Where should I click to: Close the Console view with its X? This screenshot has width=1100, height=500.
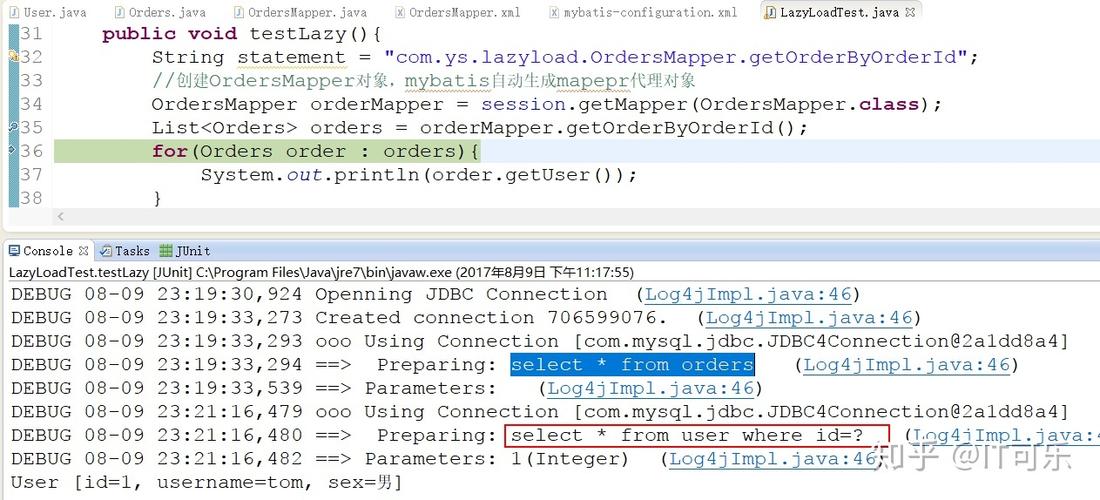pyautogui.click(x=83, y=250)
